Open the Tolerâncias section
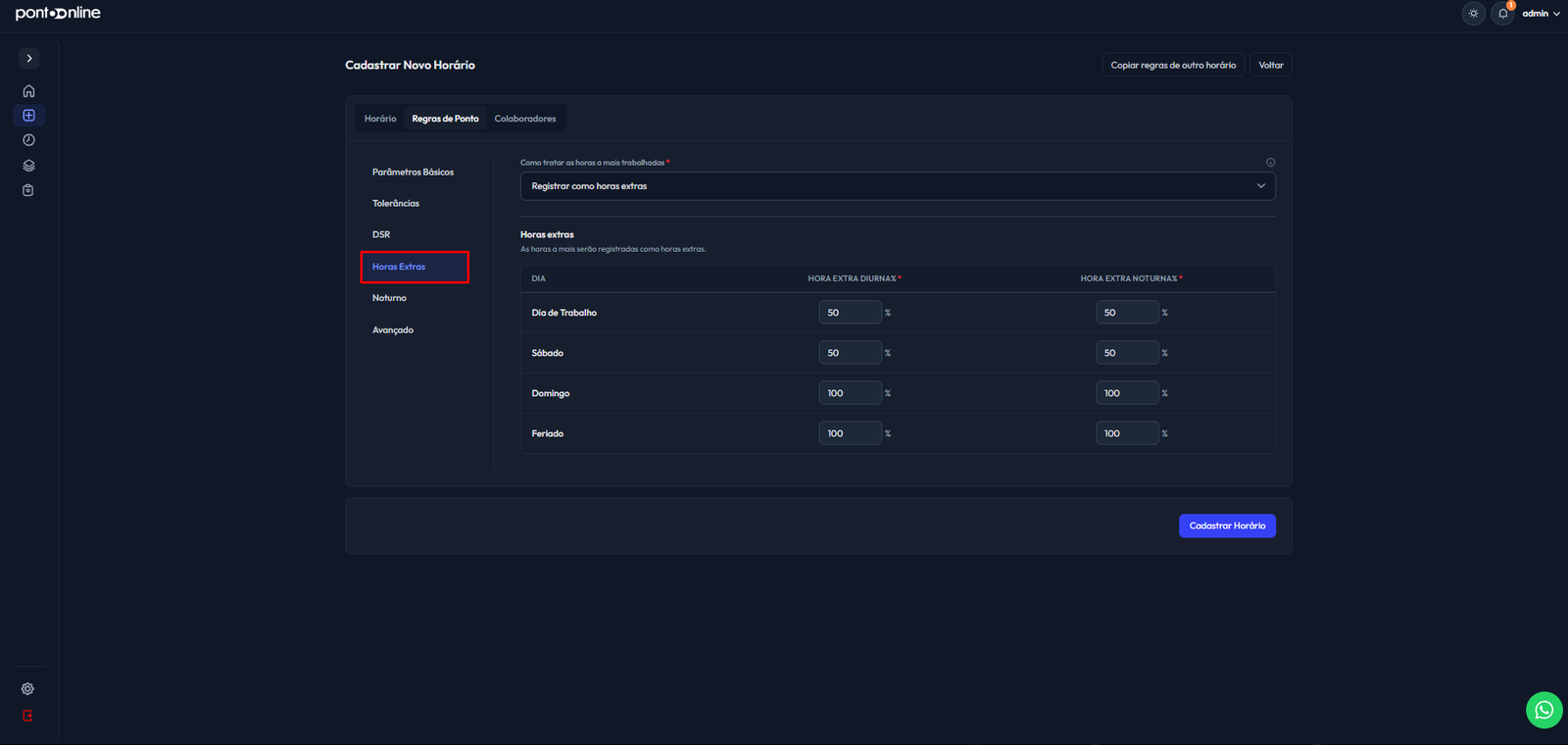 396,204
